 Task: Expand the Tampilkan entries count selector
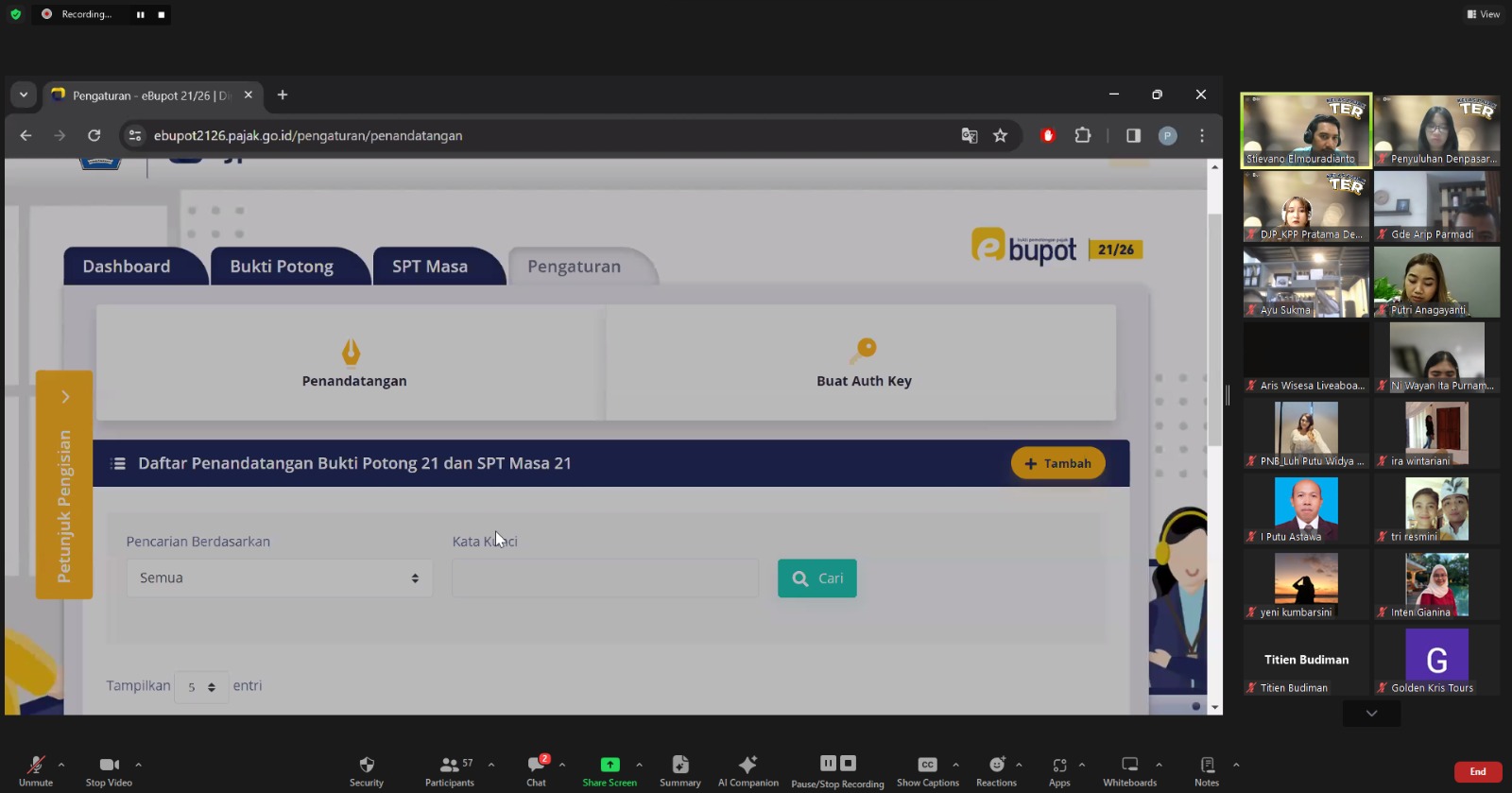(x=201, y=687)
